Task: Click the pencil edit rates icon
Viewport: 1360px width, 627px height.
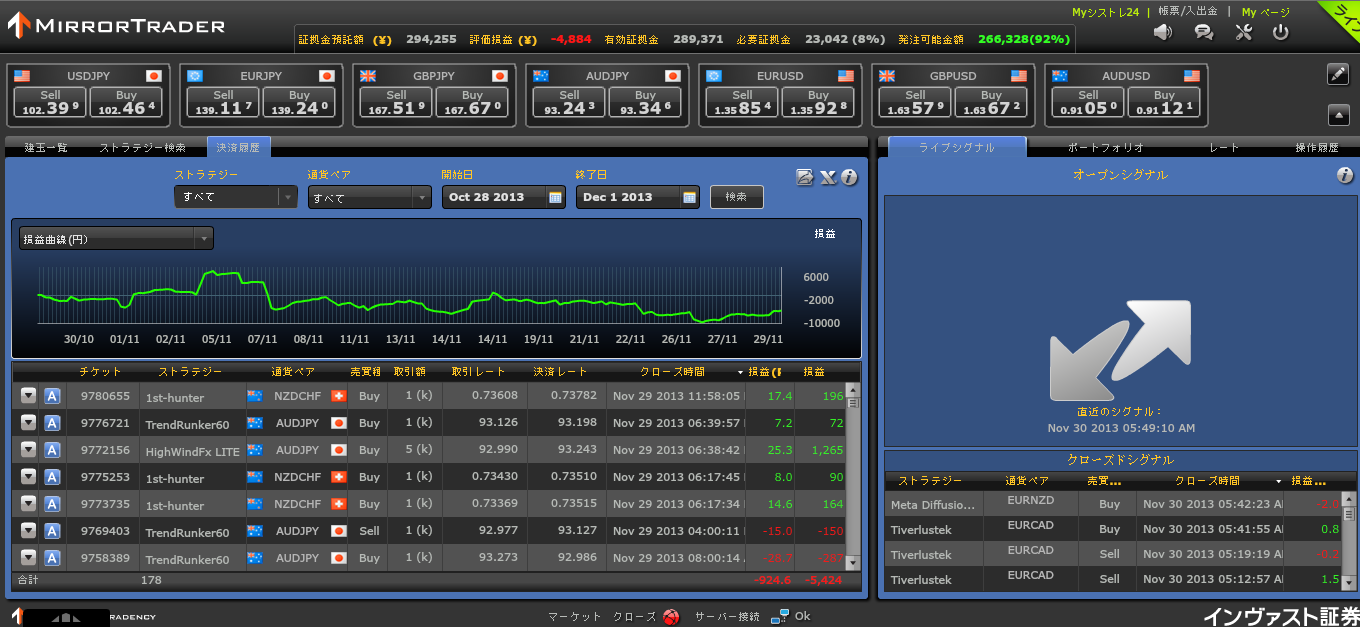Action: [1338, 74]
